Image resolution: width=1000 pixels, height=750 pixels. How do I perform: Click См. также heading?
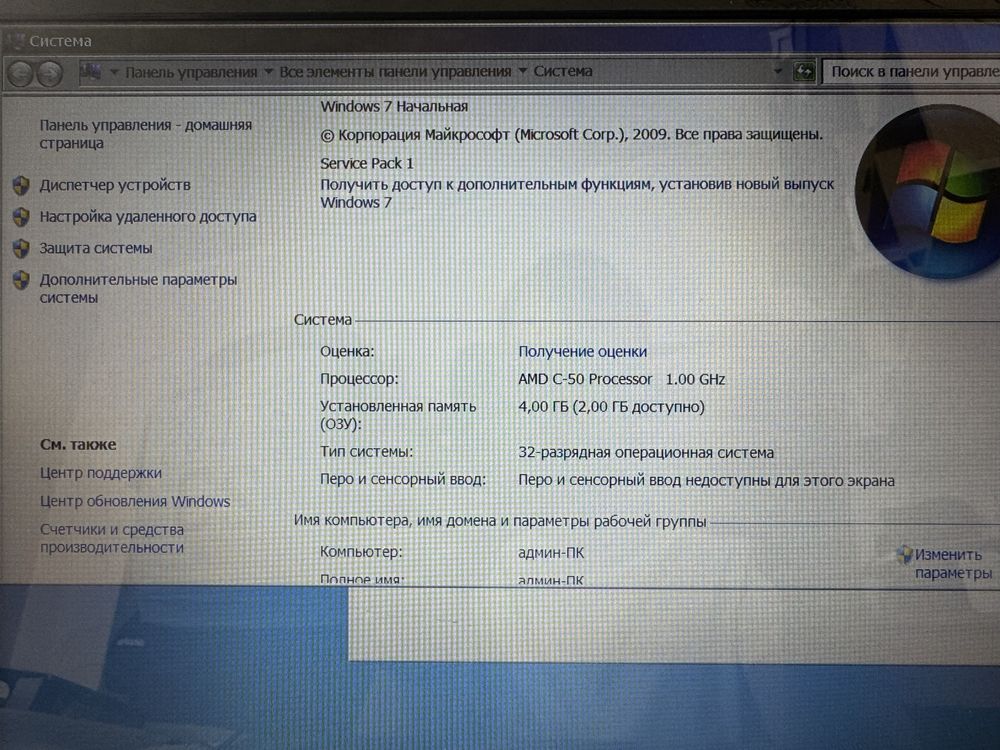[78, 445]
